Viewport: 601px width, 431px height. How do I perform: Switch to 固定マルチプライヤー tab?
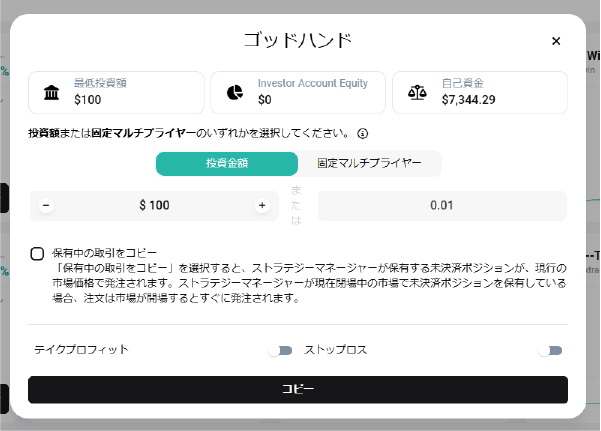tap(369, 164)
